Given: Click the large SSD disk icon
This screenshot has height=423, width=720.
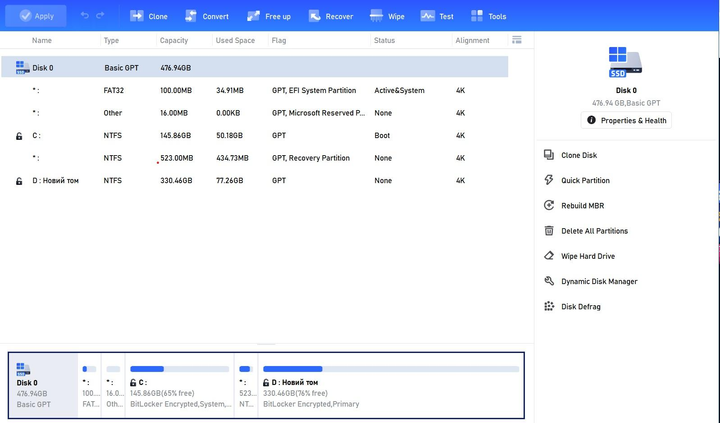Looking at the screenshot, I should [x=625, y=62].
